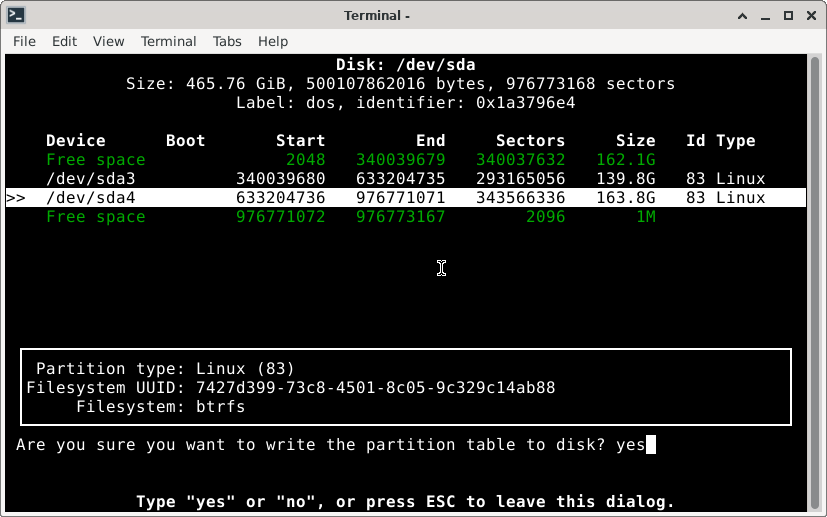This screenshot has height=517, width=827.
Task: Click the Device column header
Action: click(75, 141)
